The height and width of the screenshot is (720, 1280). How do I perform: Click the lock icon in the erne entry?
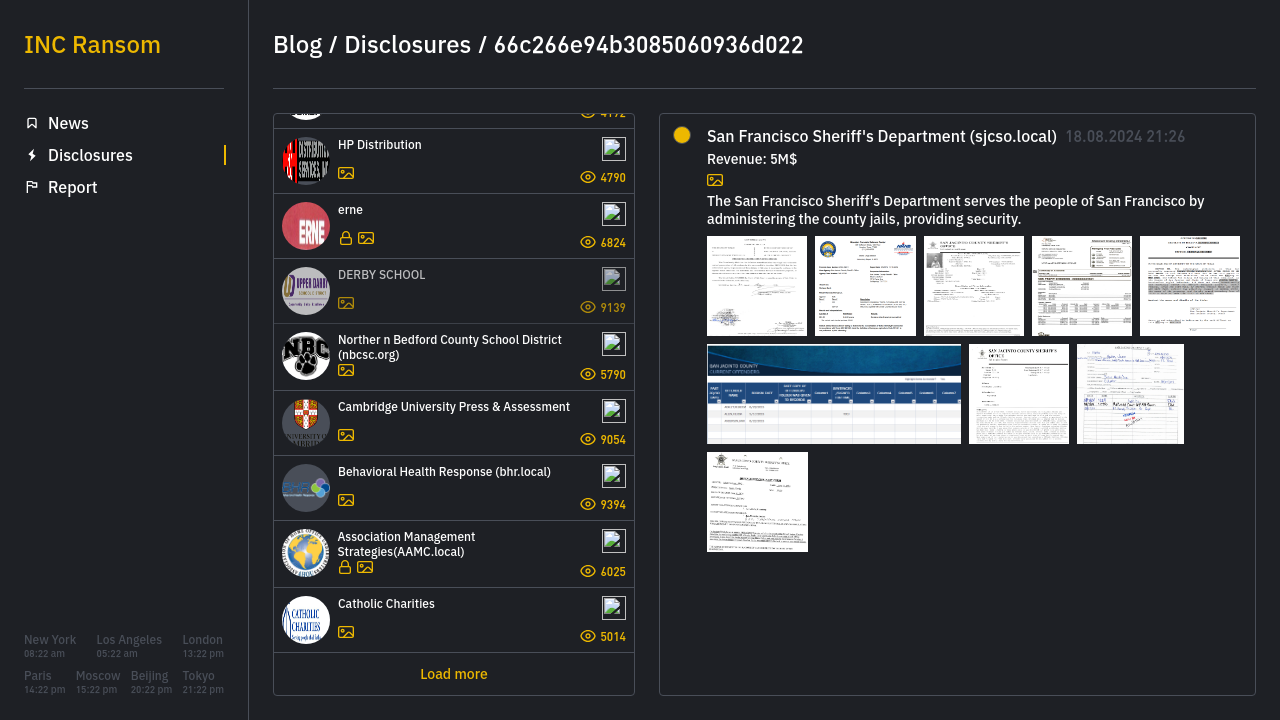(346, 238)
